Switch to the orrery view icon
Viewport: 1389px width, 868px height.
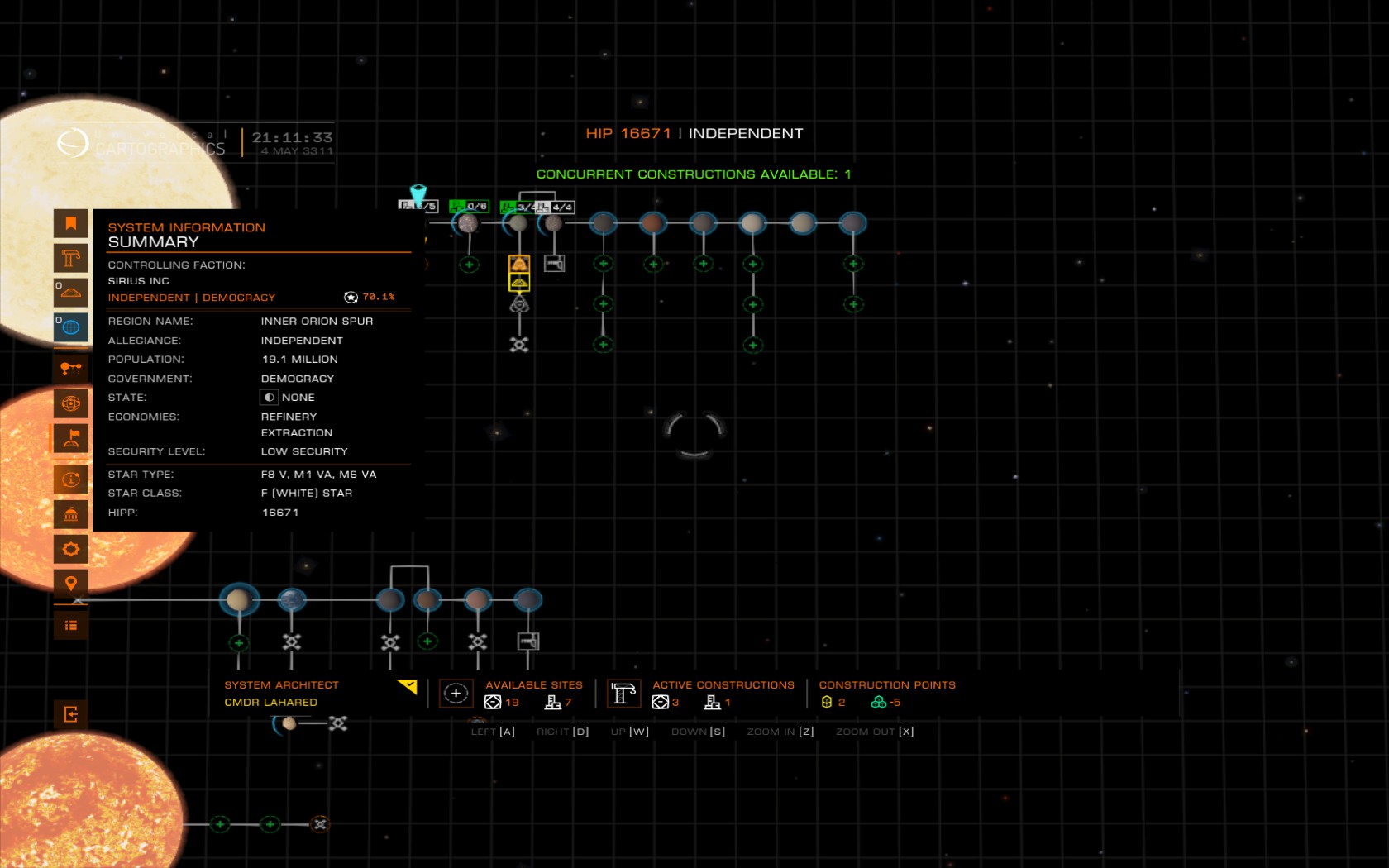71,369
